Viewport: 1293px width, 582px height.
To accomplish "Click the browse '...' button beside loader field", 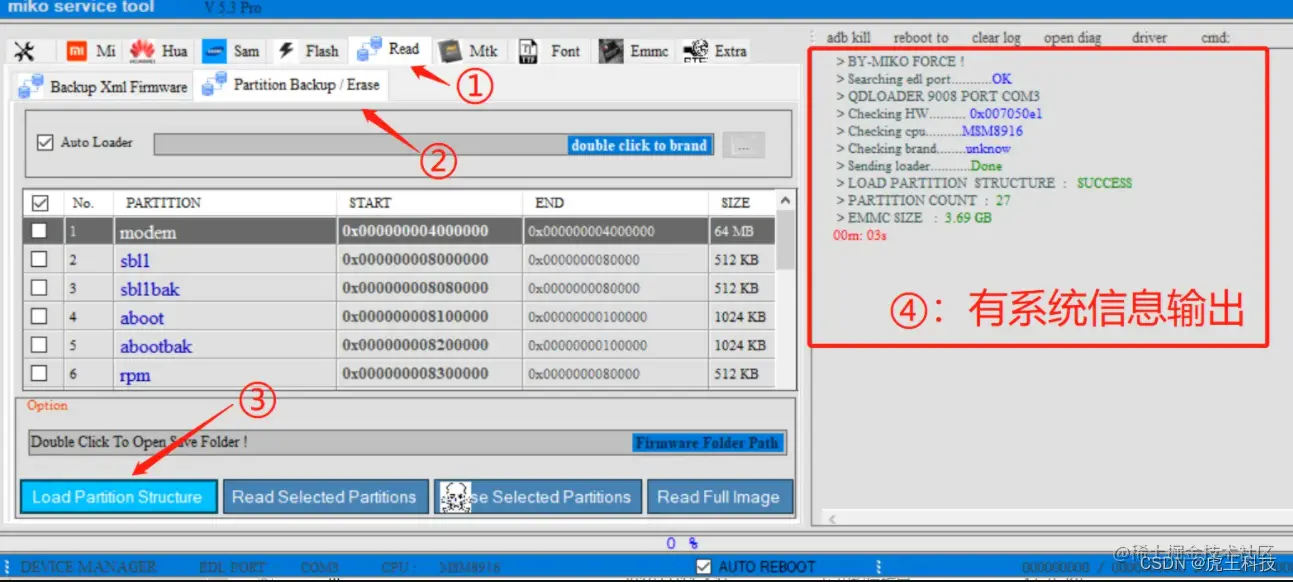I will [743, 146].
